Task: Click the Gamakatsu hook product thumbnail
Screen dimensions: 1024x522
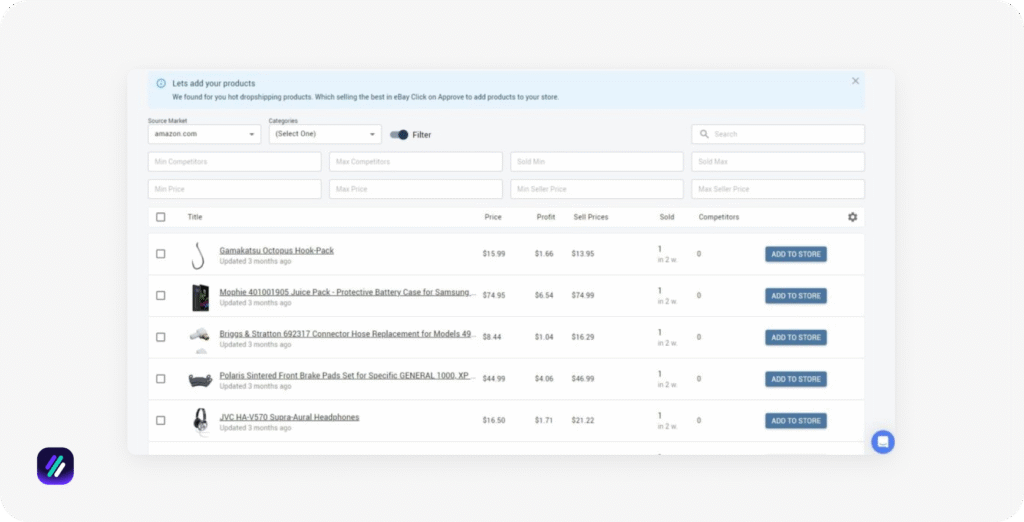Action: pyautogui.click(x=199, y=255)
